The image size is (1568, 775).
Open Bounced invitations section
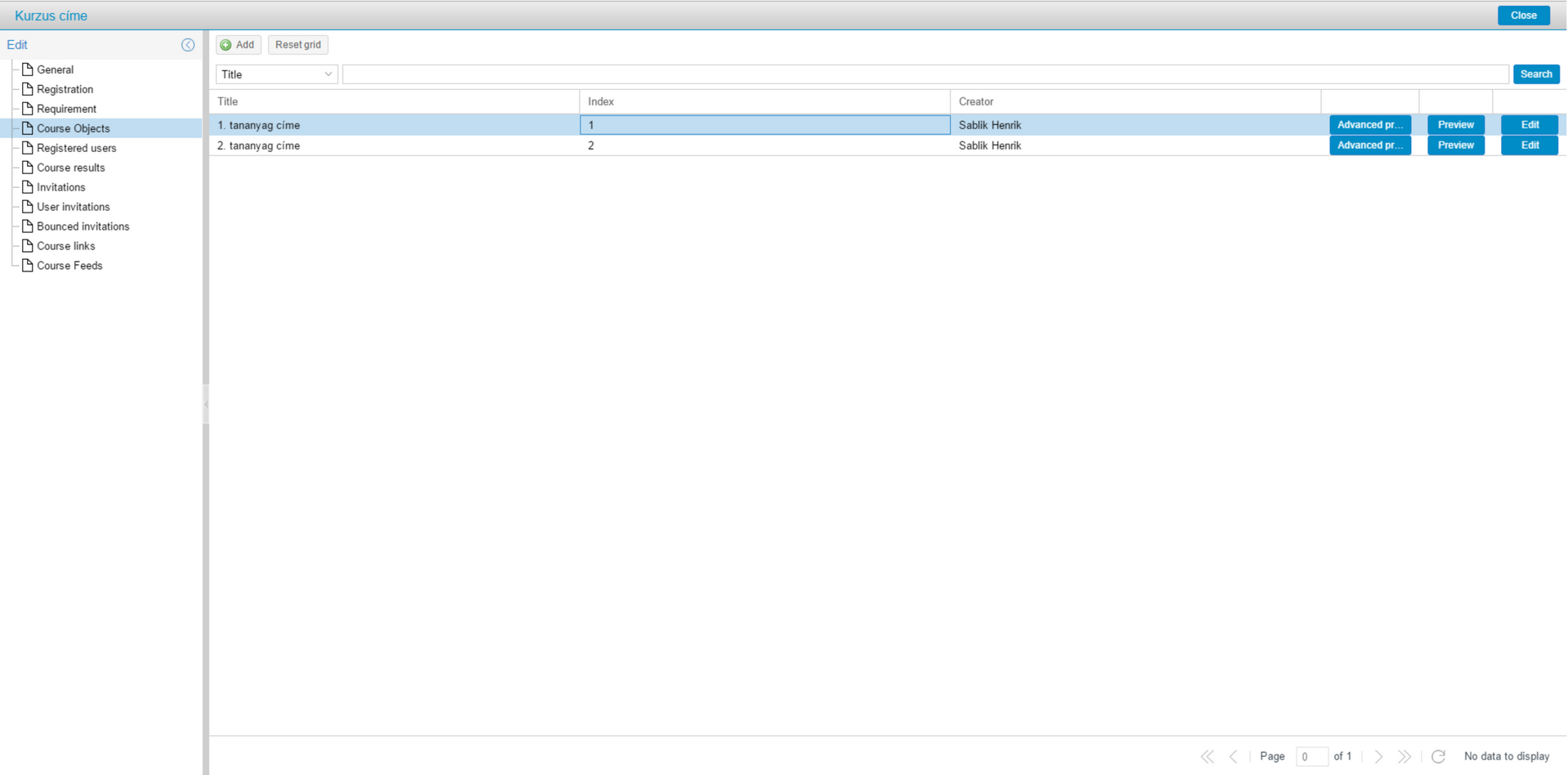point(83,226)
